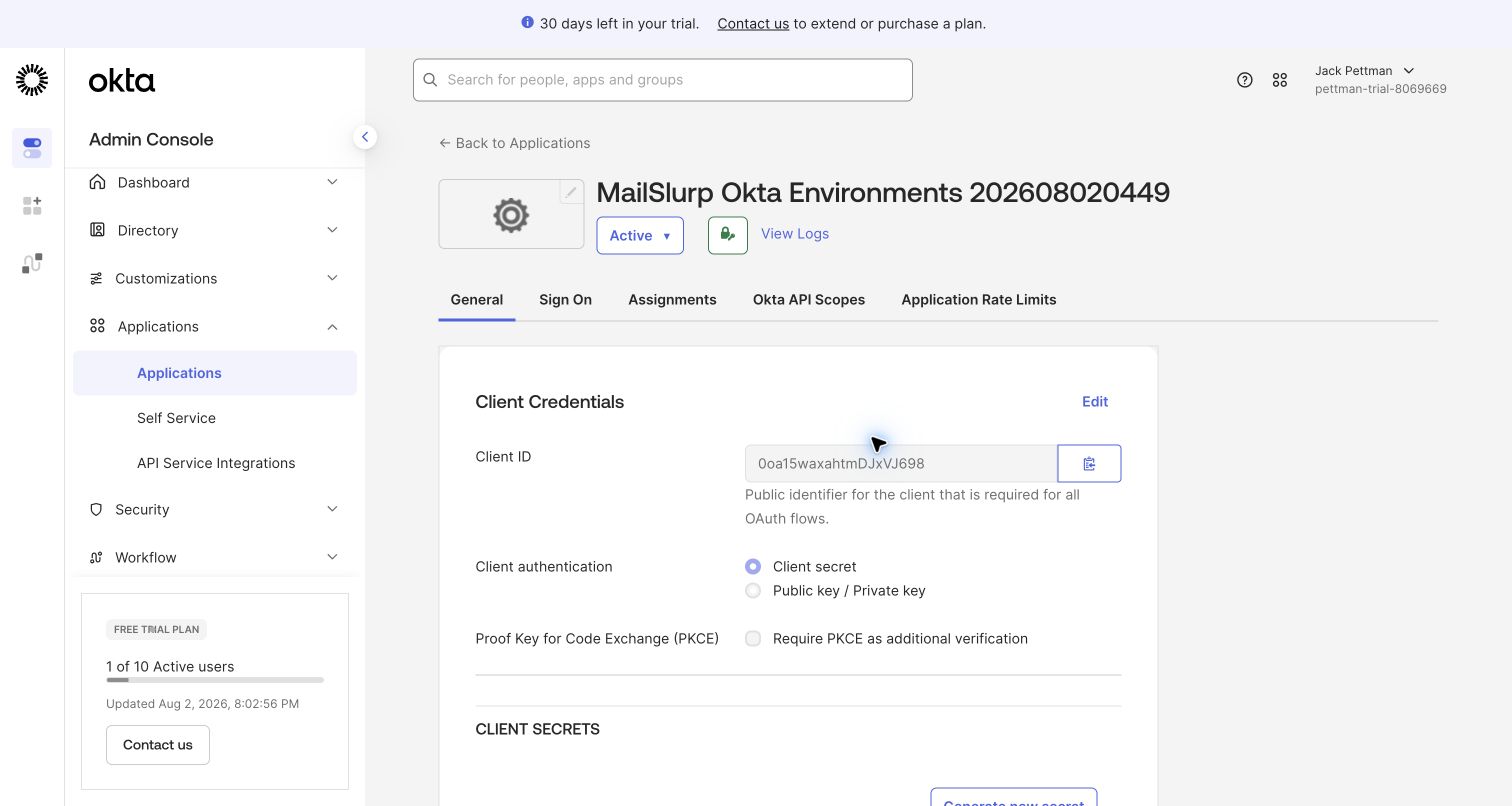Select Applications submenu item
Image resolution: width=1512 pixels, height=806 pixels.
[215, 373]
